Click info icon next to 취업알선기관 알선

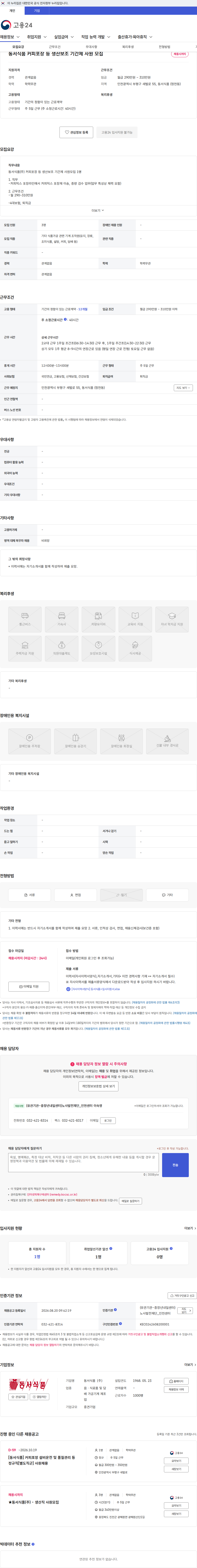point(111,1248)
